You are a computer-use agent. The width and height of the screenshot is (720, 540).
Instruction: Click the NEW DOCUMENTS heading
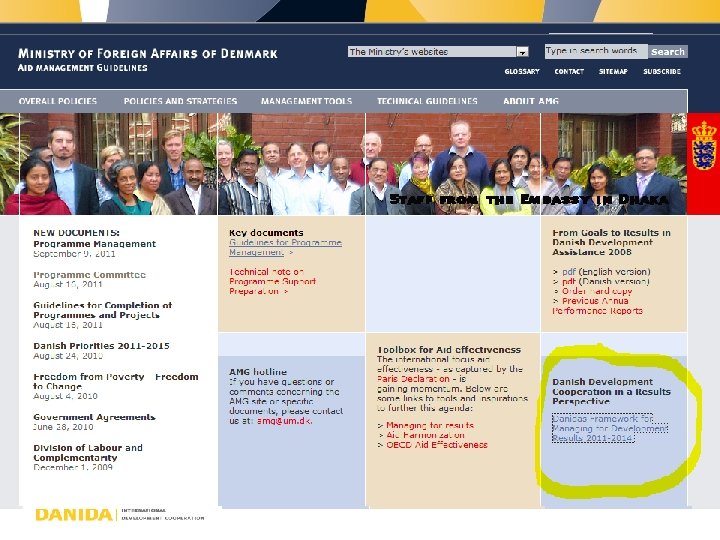coord(76,233)
